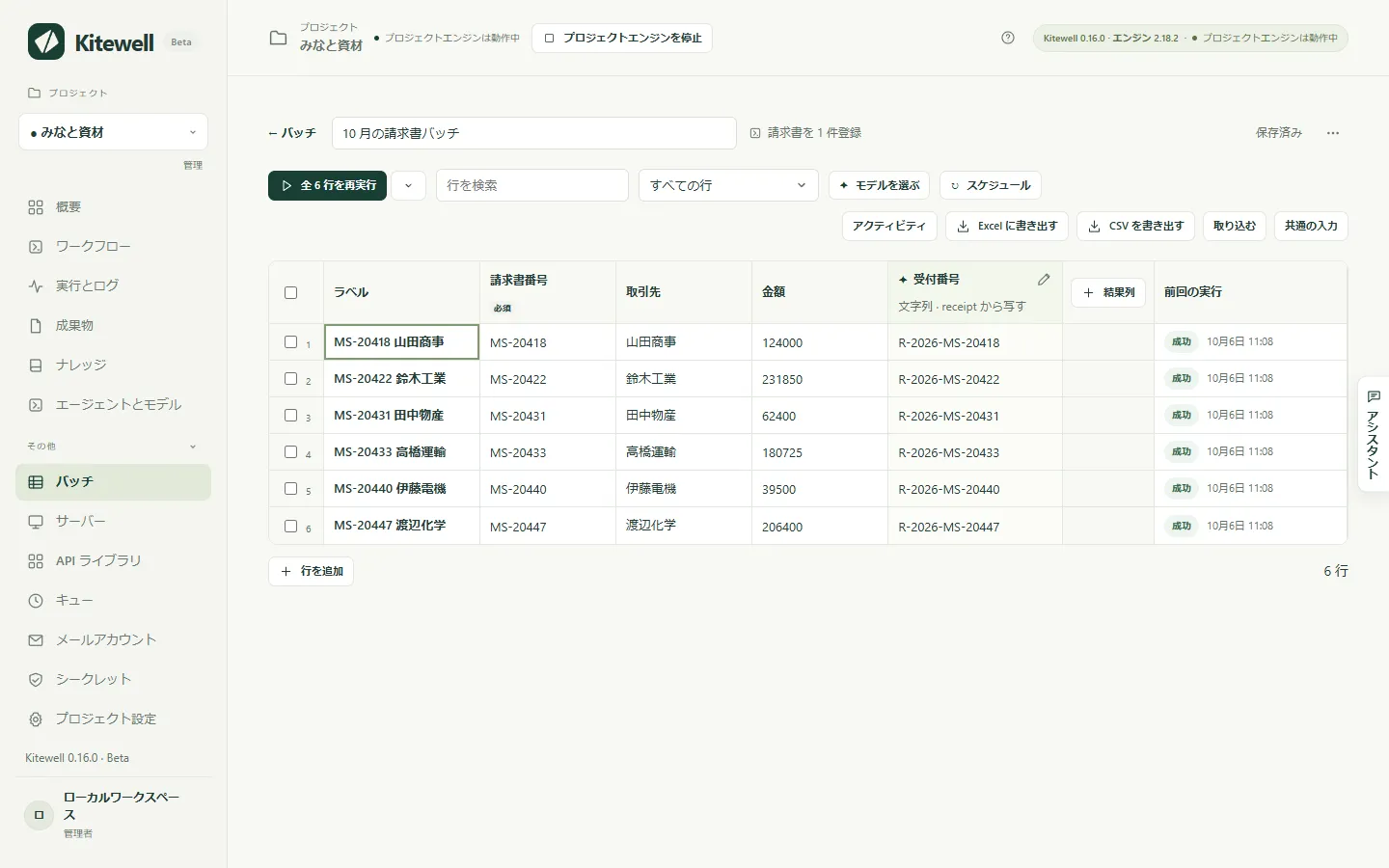Check the row for MS-20418 山田商事

tap(290, 341)
